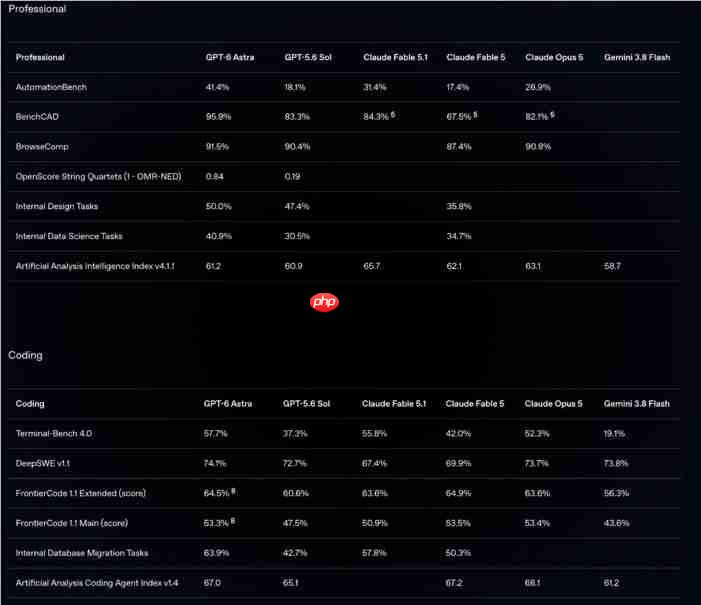Click the 'BenchCAD' row label

[37, 117]
